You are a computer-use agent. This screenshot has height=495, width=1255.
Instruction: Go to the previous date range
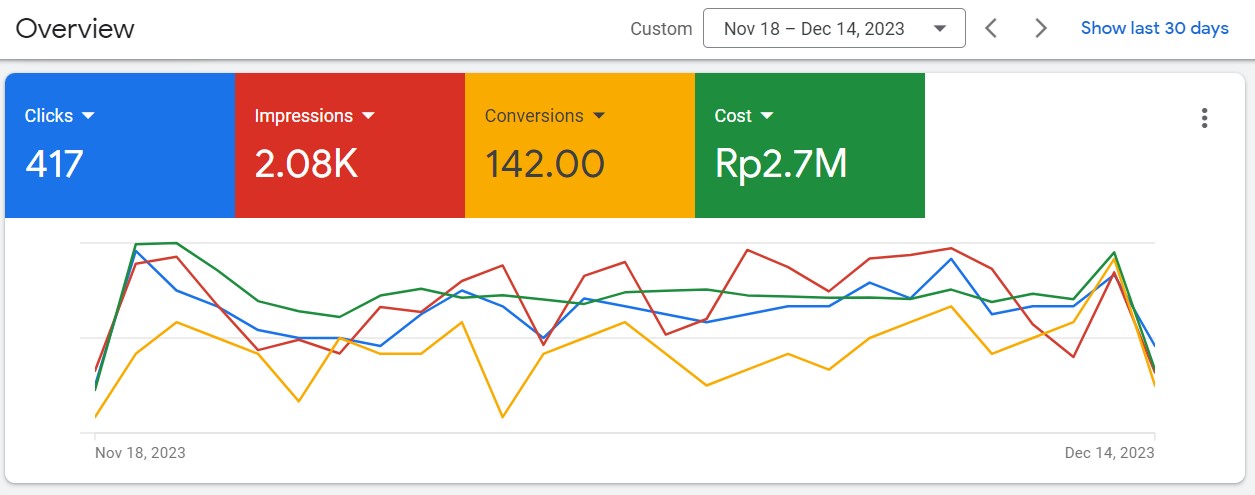991,28
